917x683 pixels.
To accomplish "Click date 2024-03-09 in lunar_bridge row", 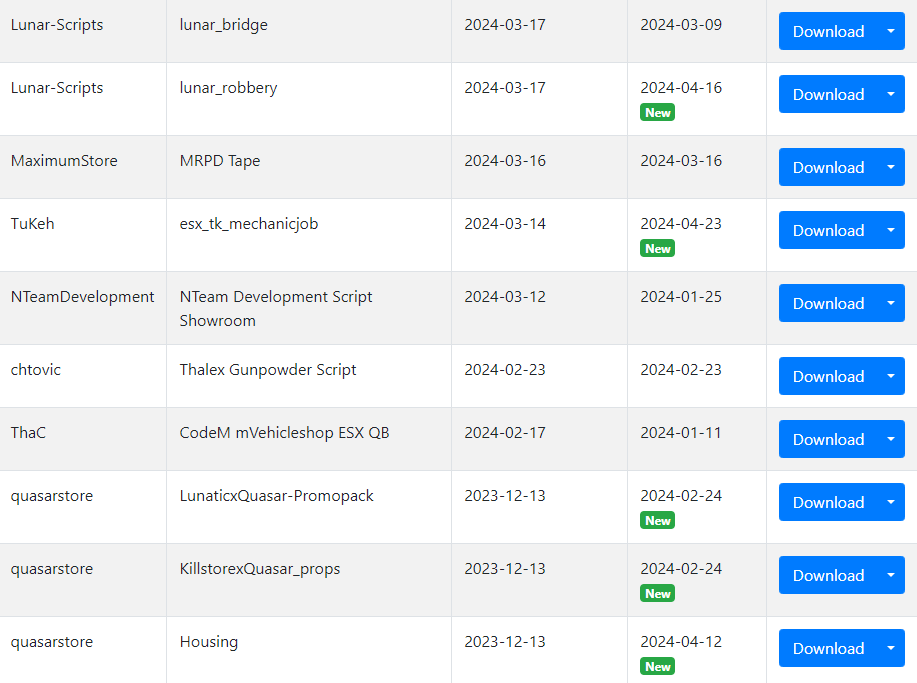I will point(681,25).
